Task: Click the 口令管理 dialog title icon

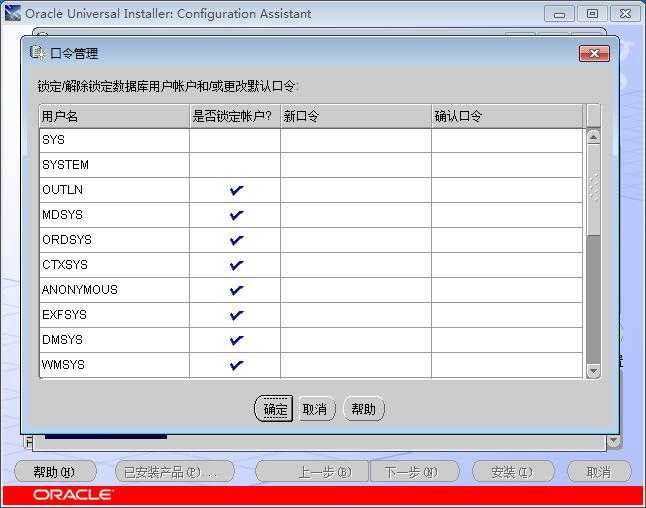Action: pyautogui.click(x=37, y=53)
